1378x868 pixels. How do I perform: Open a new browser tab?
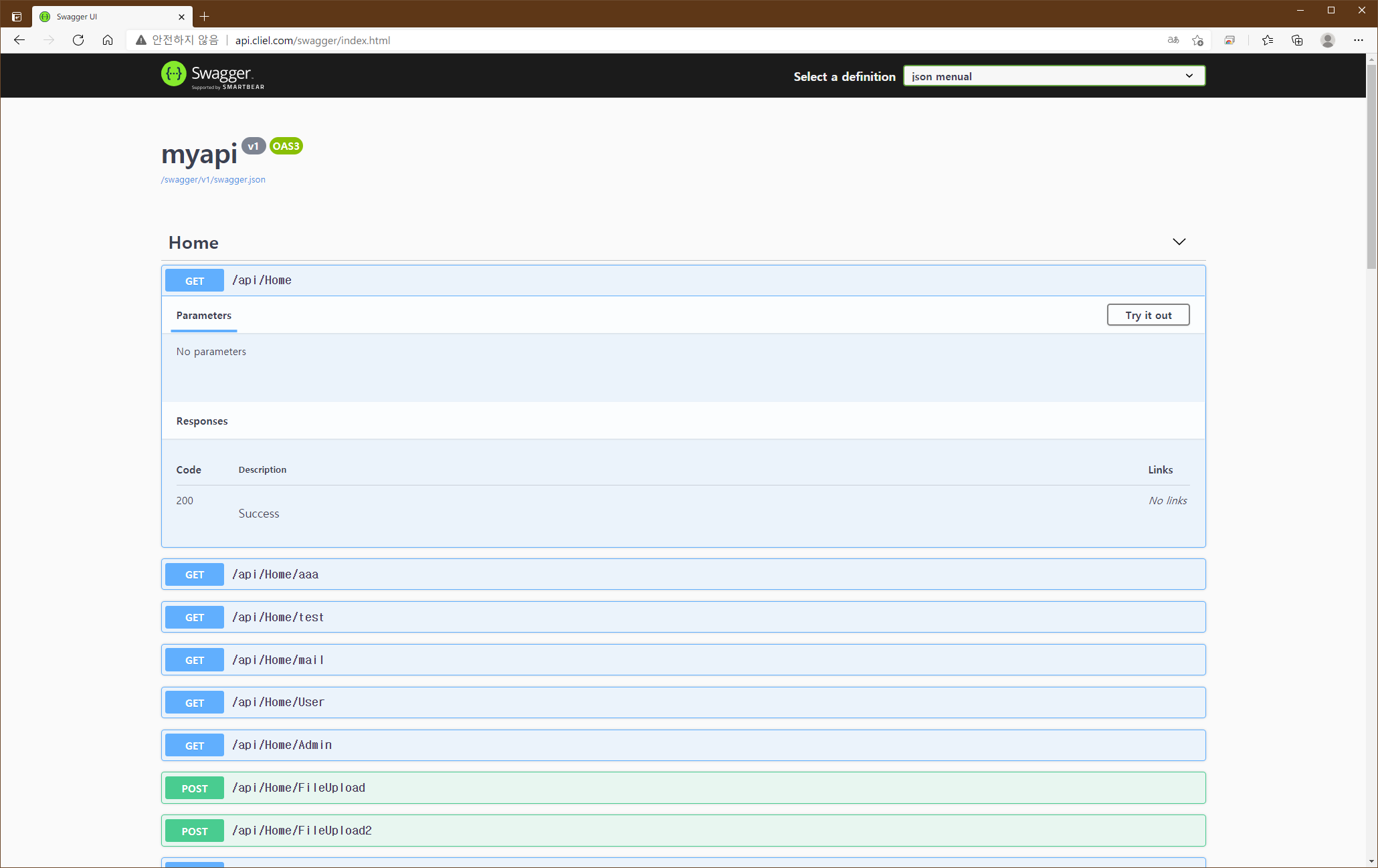click(x=205, y=17)
